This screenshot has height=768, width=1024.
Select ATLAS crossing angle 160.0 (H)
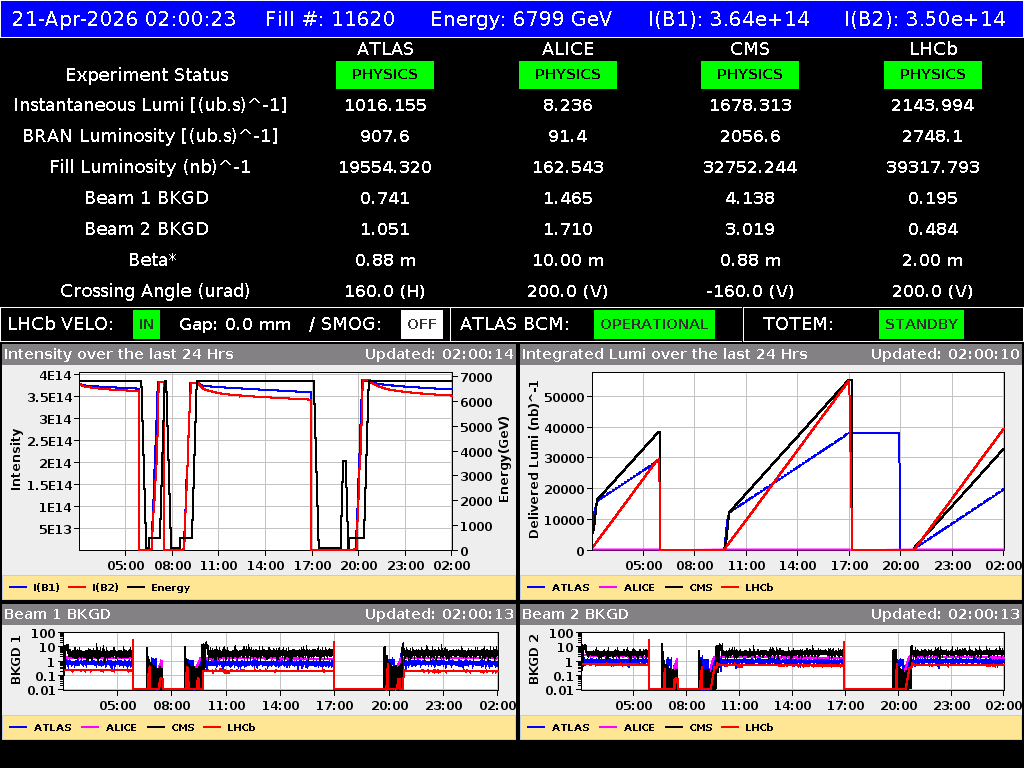(385, 291)
